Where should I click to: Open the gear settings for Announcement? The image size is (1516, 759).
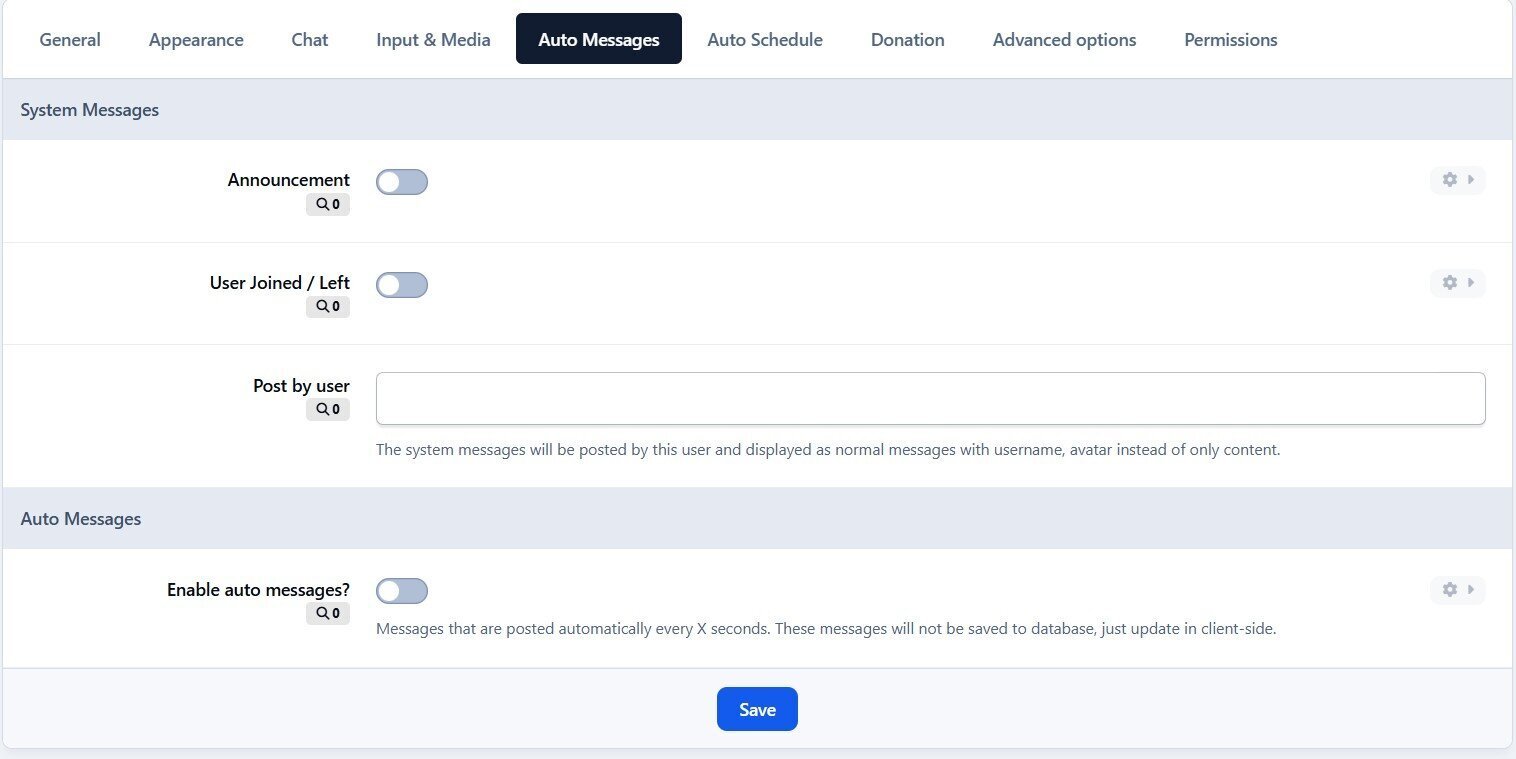1450,180
